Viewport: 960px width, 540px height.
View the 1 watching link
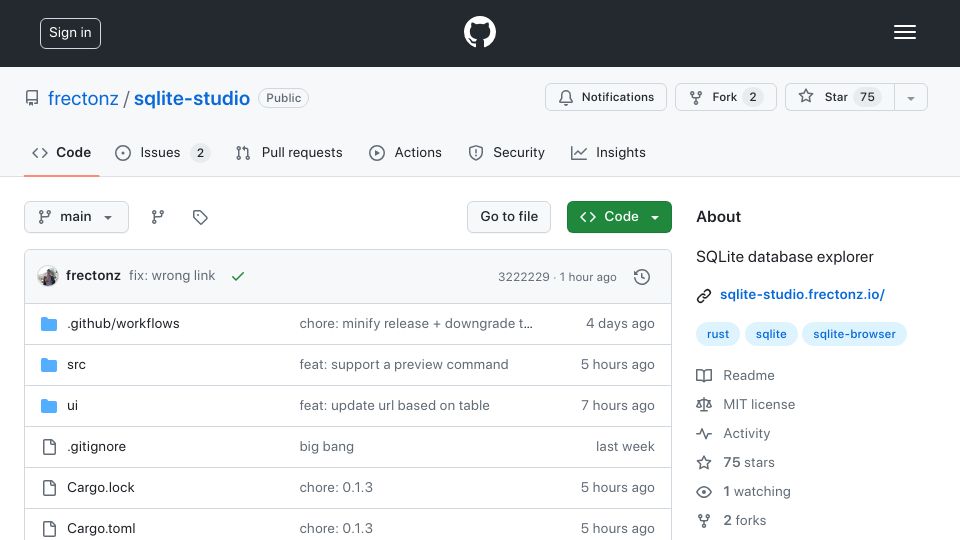(743, 492)
